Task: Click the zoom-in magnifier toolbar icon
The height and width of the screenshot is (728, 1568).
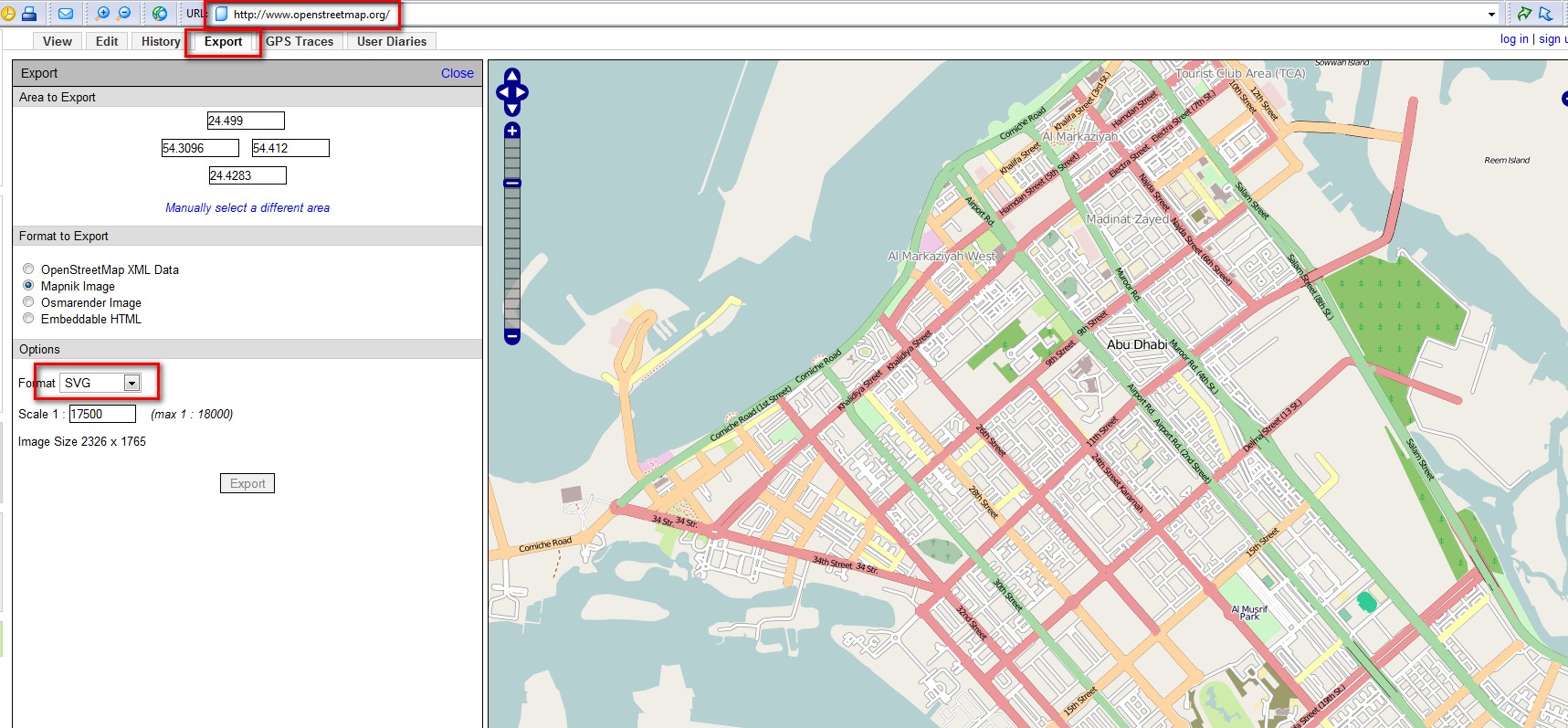Action: 102,14
